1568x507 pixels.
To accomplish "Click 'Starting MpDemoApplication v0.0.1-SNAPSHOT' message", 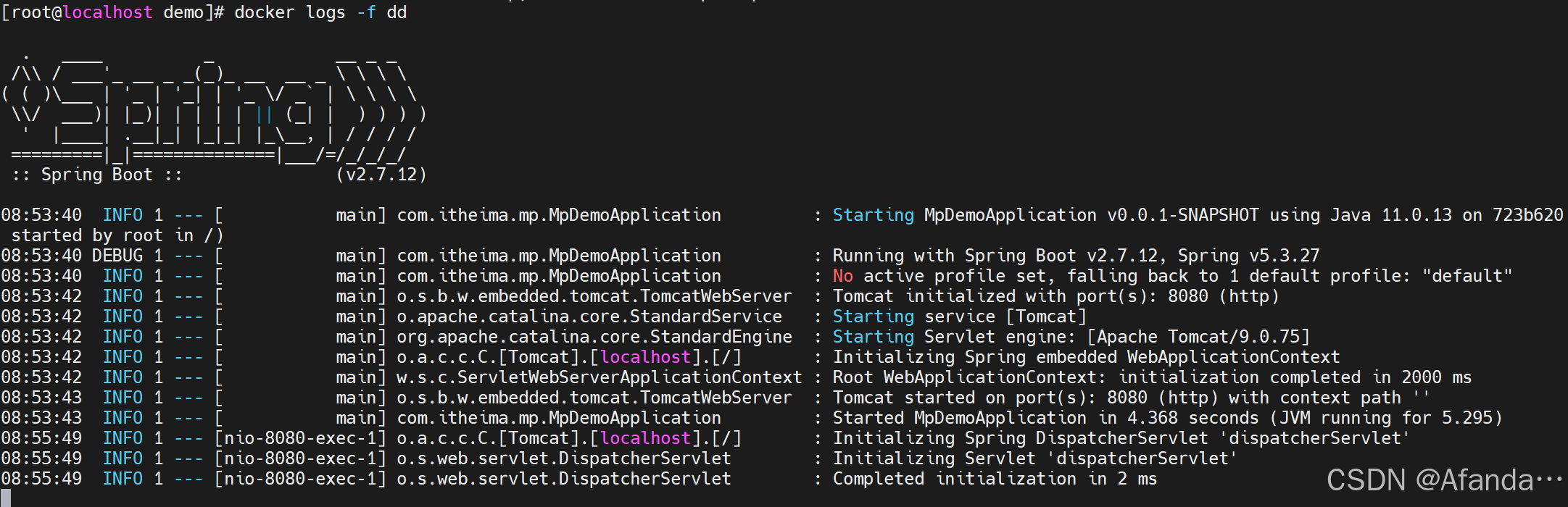I will tap(1045, 215).
